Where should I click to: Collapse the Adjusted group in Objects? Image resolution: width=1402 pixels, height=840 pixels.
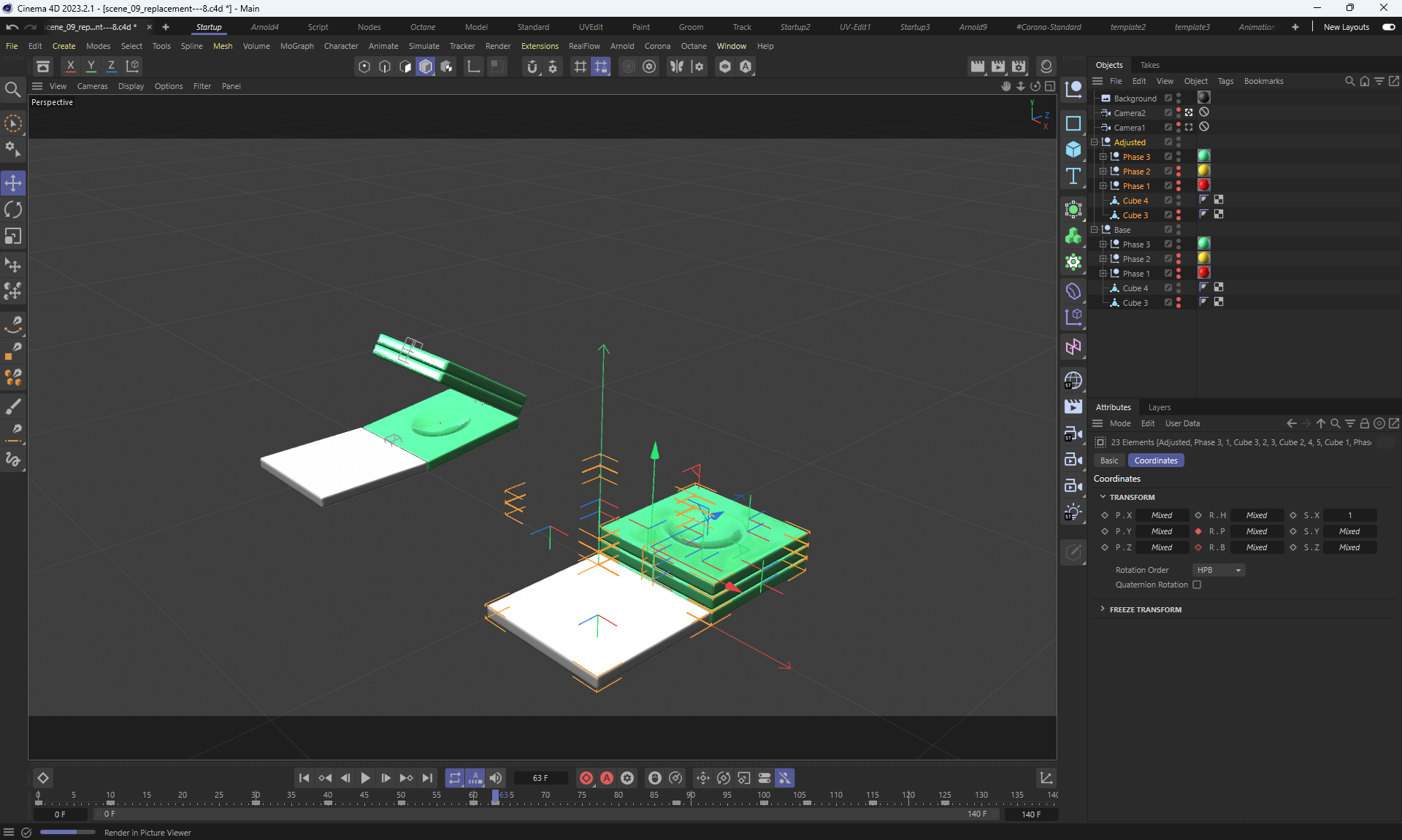click(x=1095, y=142)
